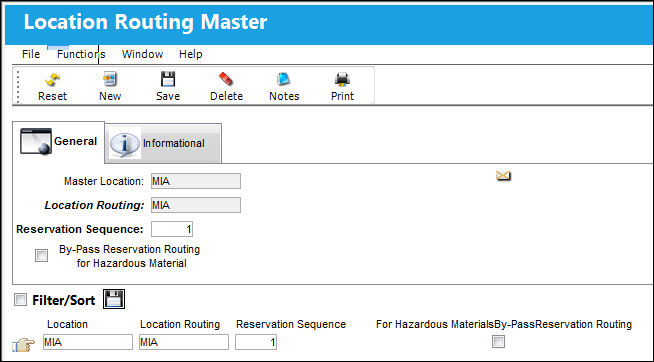Click the Reservation Sequence field in General tab
This screenshot has height=362, width=654.
(172, 229)
